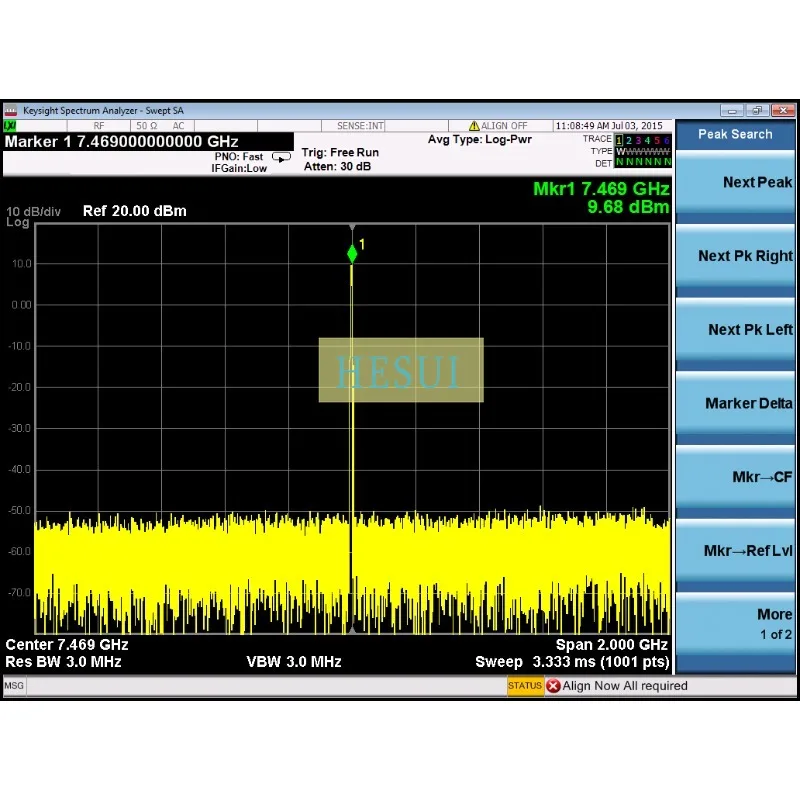
Task: Click the IFGain:Low text
Action: click(239, 168)
